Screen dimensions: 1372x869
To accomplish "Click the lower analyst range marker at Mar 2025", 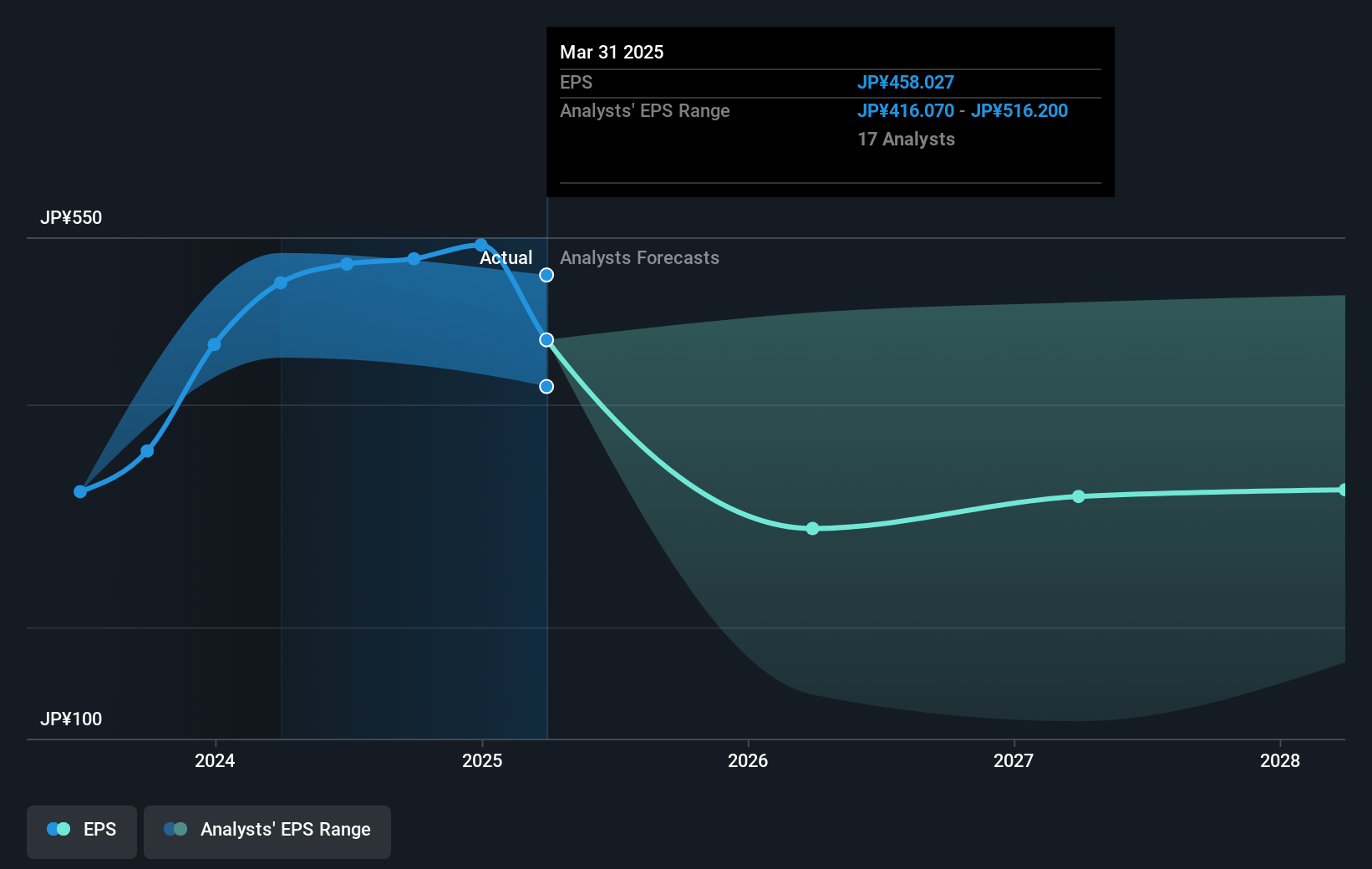I will pos(546,386).
